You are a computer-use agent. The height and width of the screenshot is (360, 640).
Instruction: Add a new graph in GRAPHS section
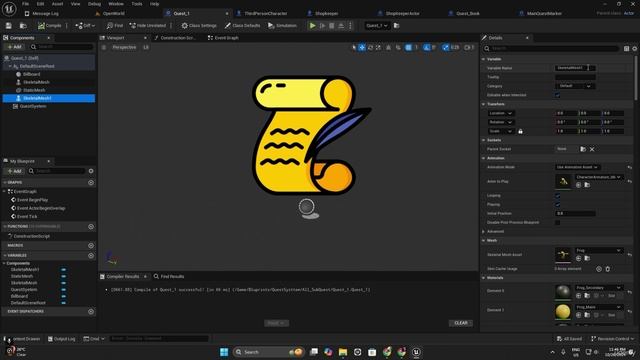pos(91,183)
